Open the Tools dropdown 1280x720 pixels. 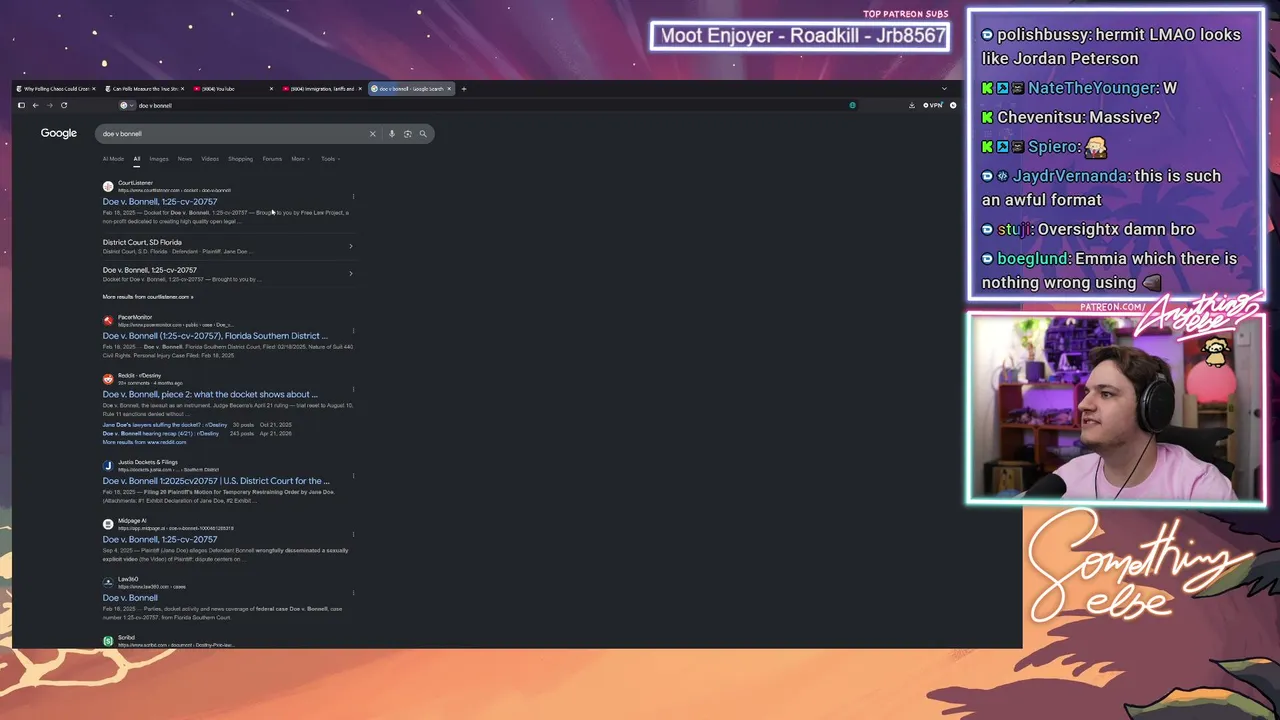330,159
